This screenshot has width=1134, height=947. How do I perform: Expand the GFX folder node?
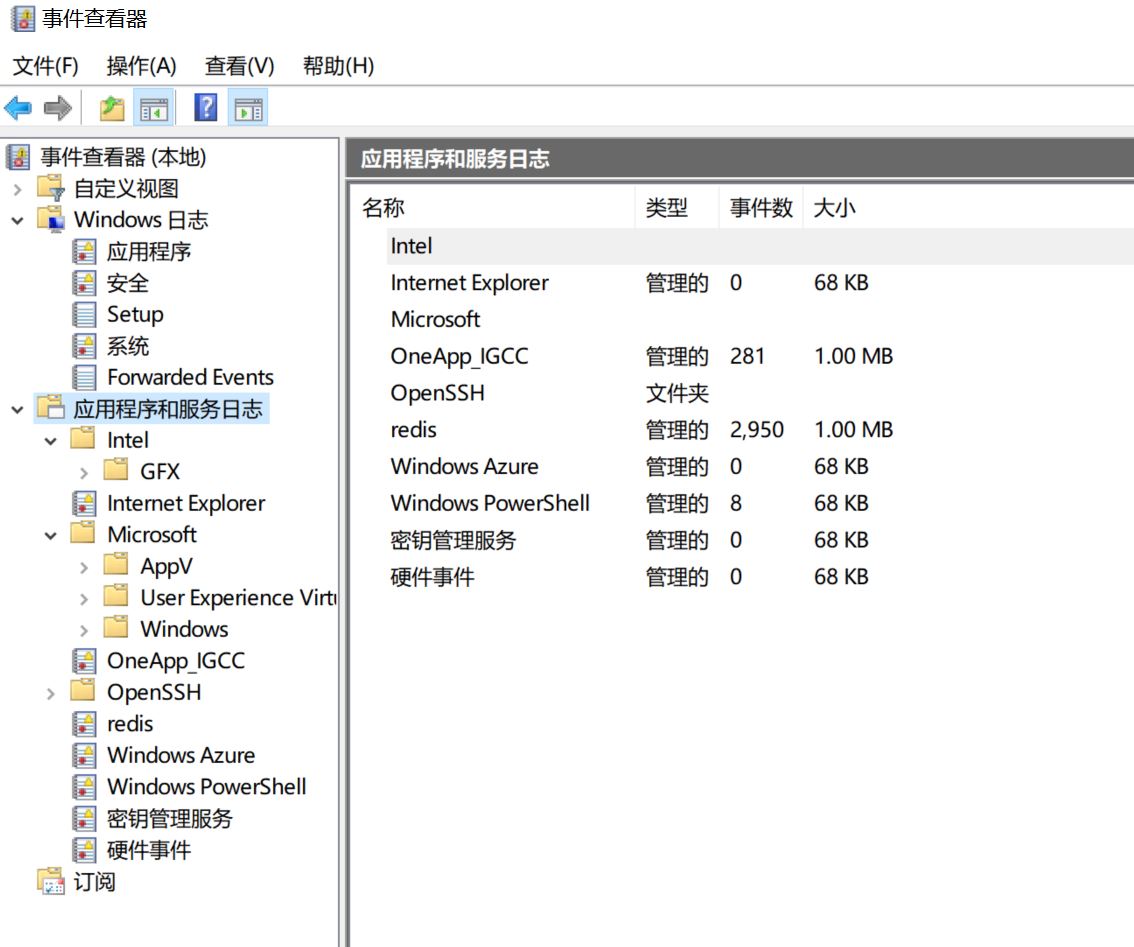tap(84, 473)
